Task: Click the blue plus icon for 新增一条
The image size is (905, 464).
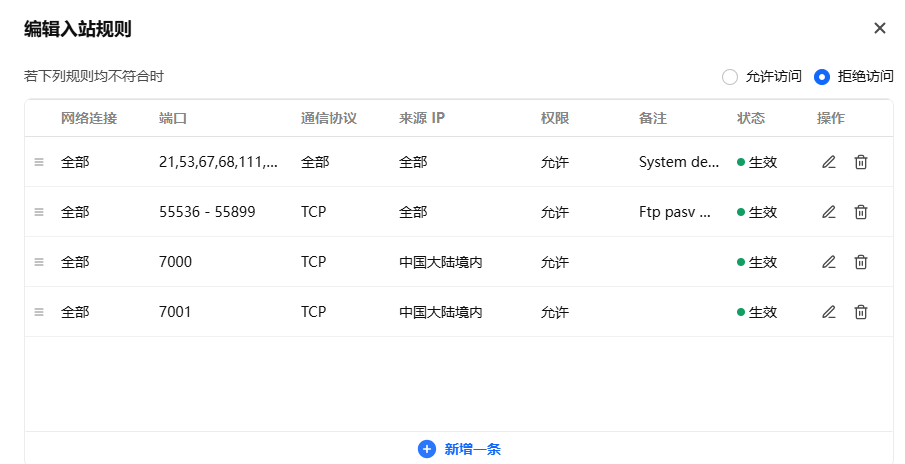Action: (427, 449)
